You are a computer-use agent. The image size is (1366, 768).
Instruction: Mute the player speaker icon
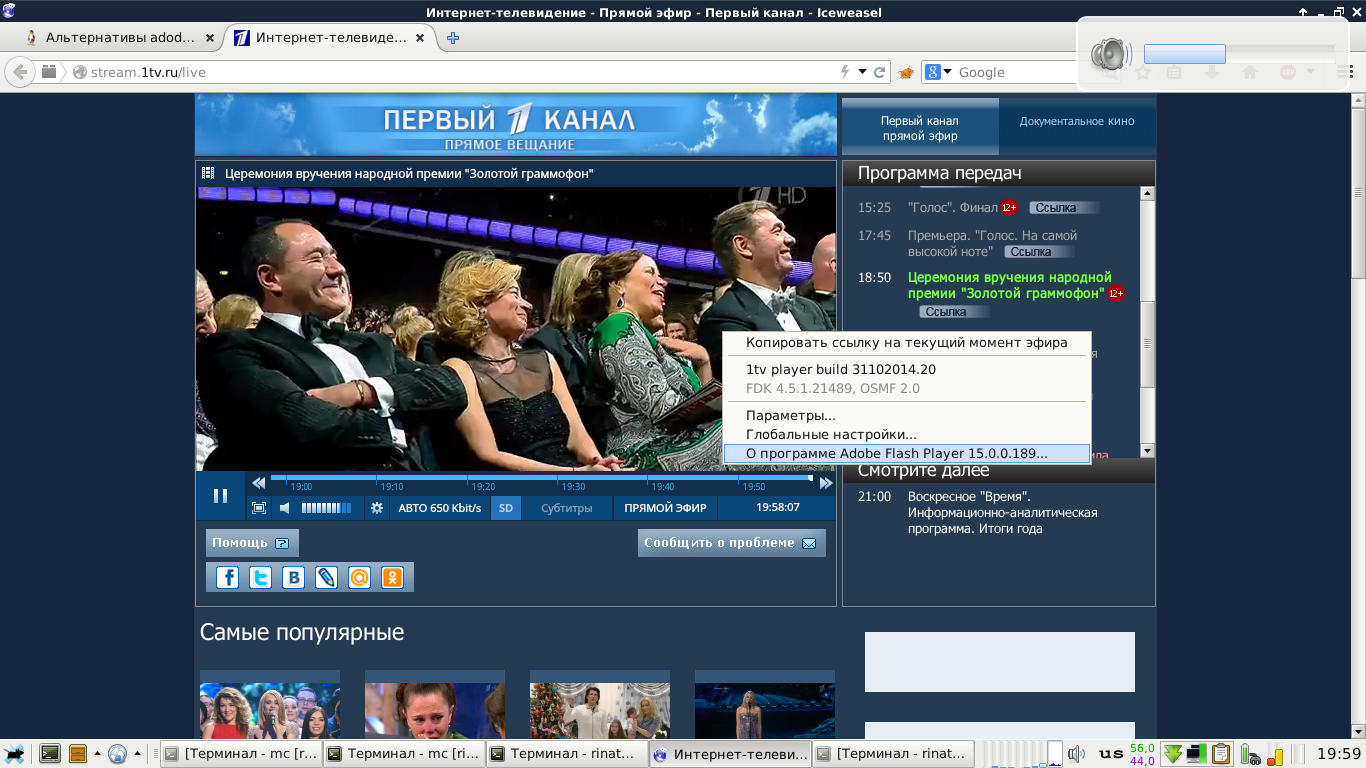(x=285, y=508)
